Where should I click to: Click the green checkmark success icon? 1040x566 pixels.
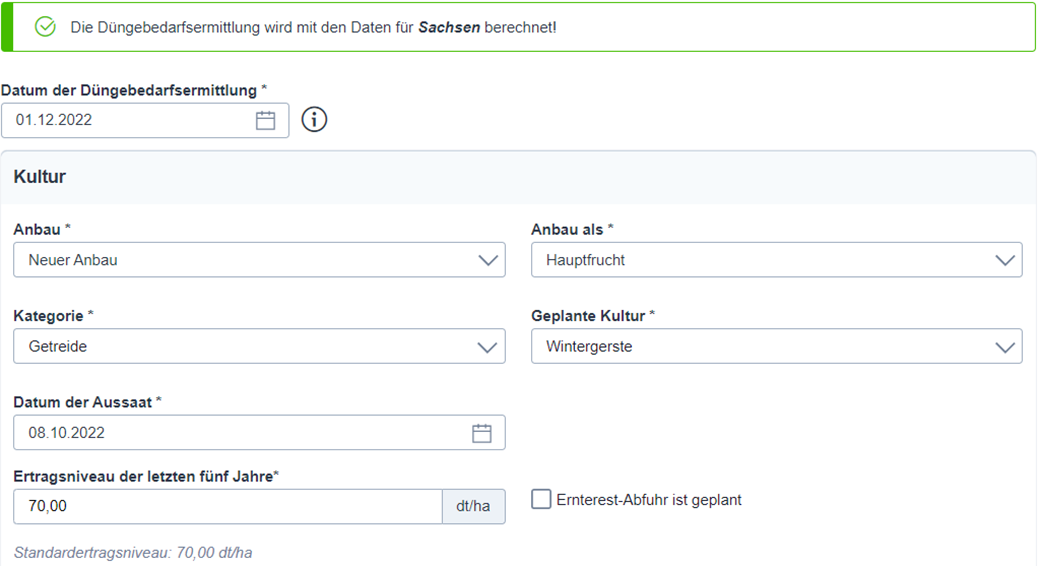point(45,27)
